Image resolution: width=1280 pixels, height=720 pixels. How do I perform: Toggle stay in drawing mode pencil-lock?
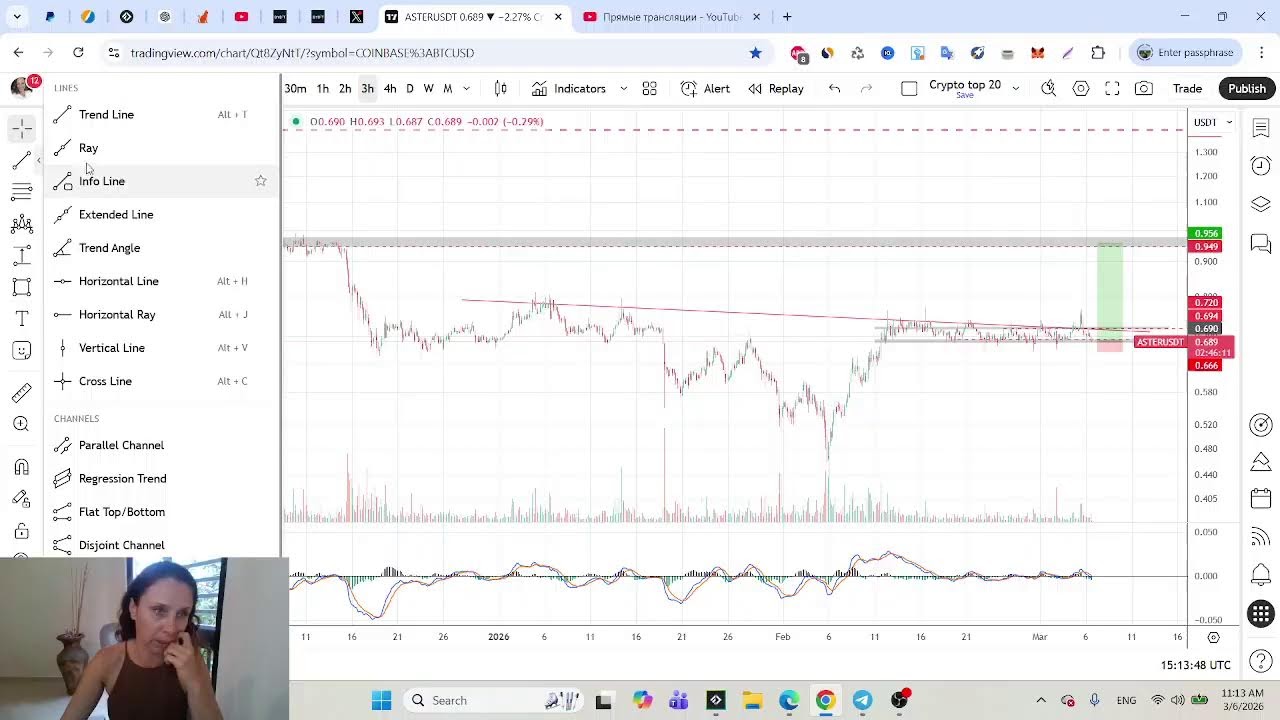(x=21, y=499)
